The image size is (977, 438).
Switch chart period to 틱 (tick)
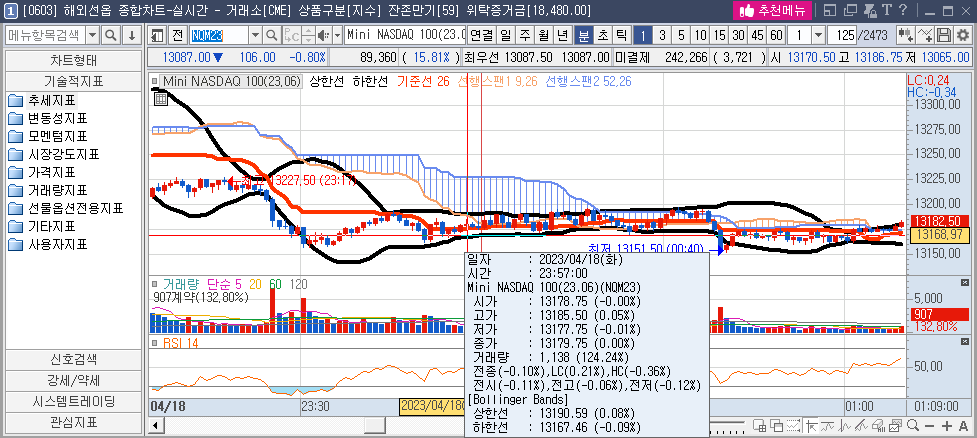(621, 35)
